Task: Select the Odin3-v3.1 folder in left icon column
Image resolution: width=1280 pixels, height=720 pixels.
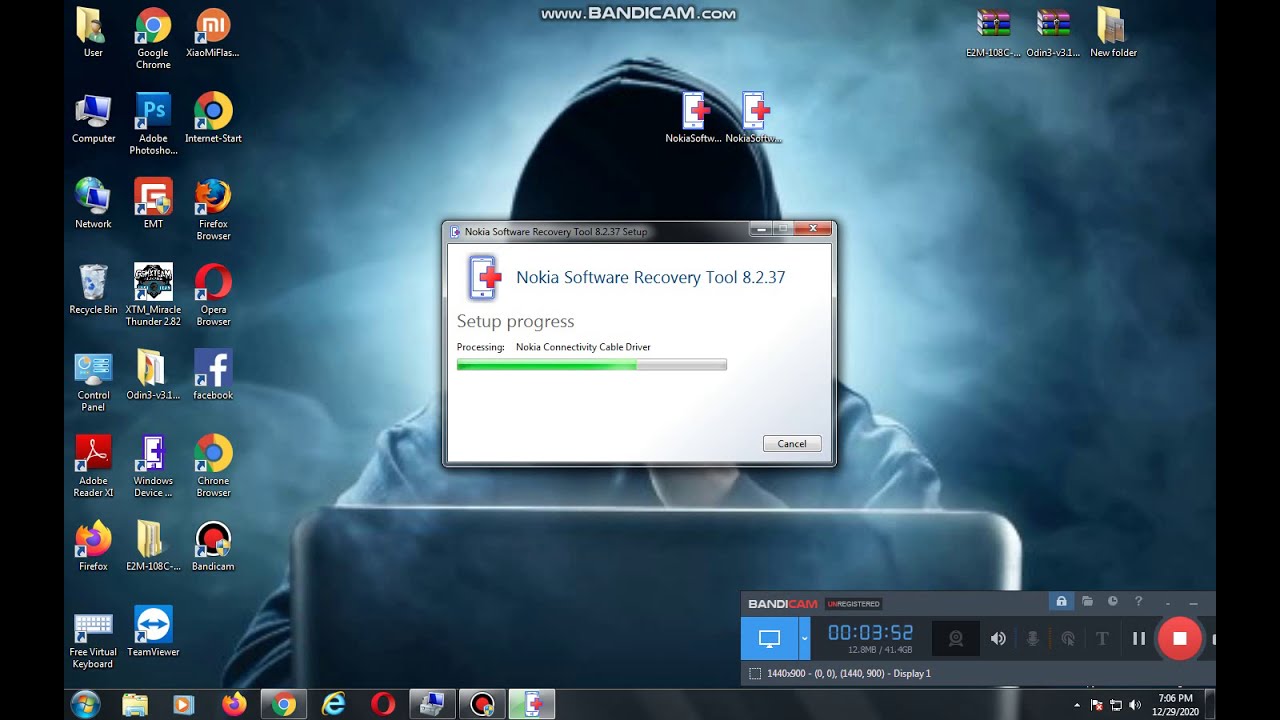Action: [x=153, y=376]
